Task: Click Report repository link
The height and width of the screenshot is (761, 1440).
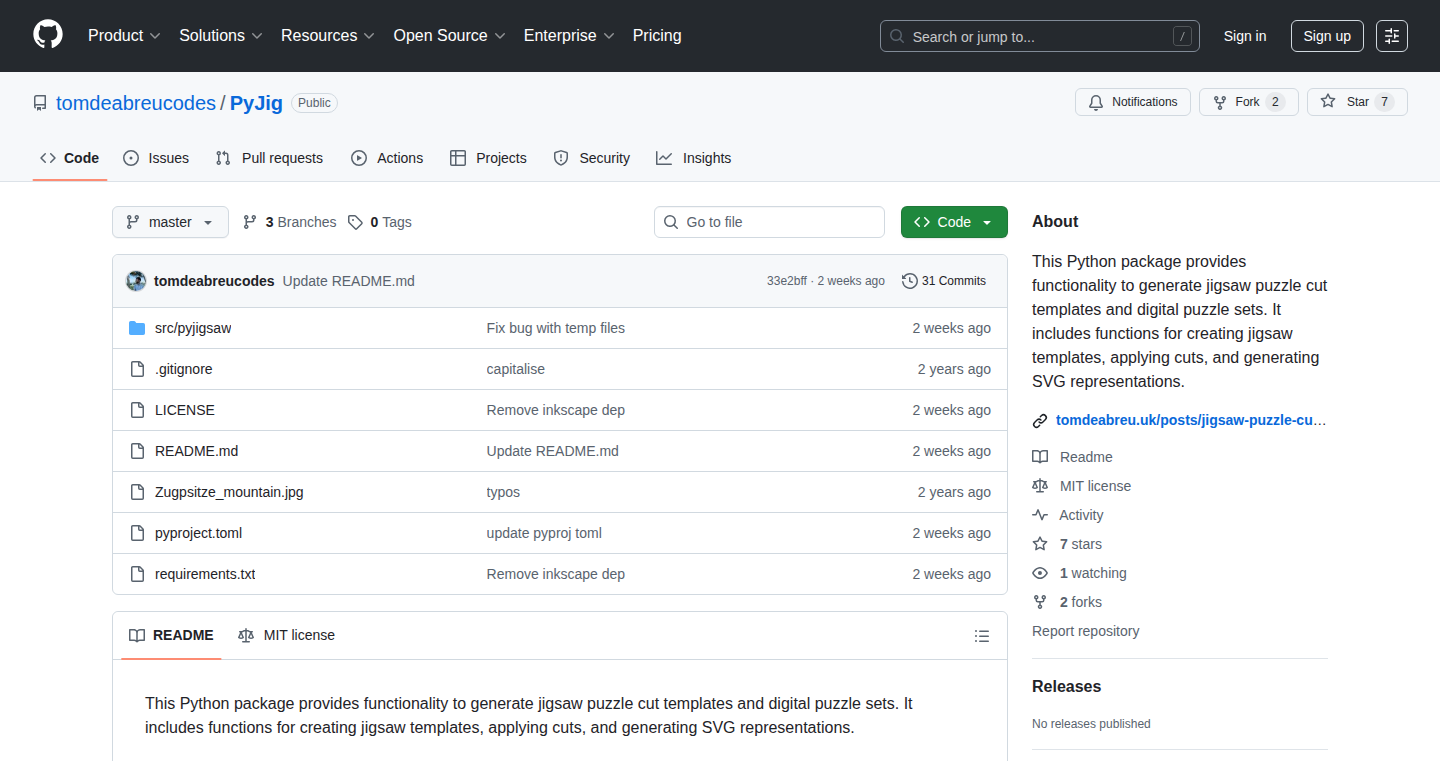Action: coord(1085,631)
